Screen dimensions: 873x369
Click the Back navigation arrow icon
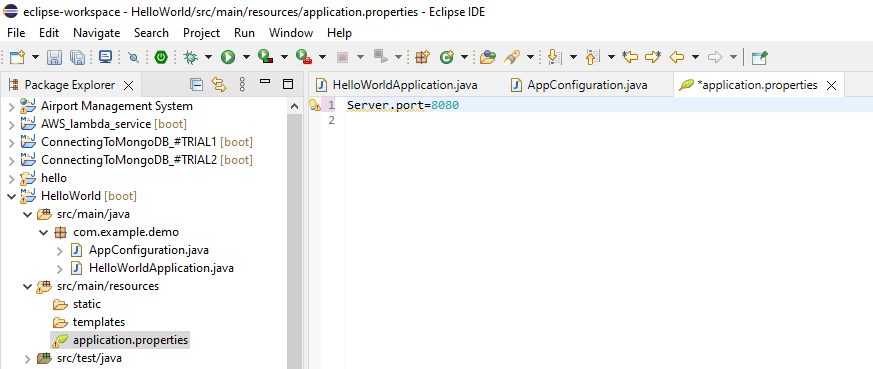click(676, 57)
